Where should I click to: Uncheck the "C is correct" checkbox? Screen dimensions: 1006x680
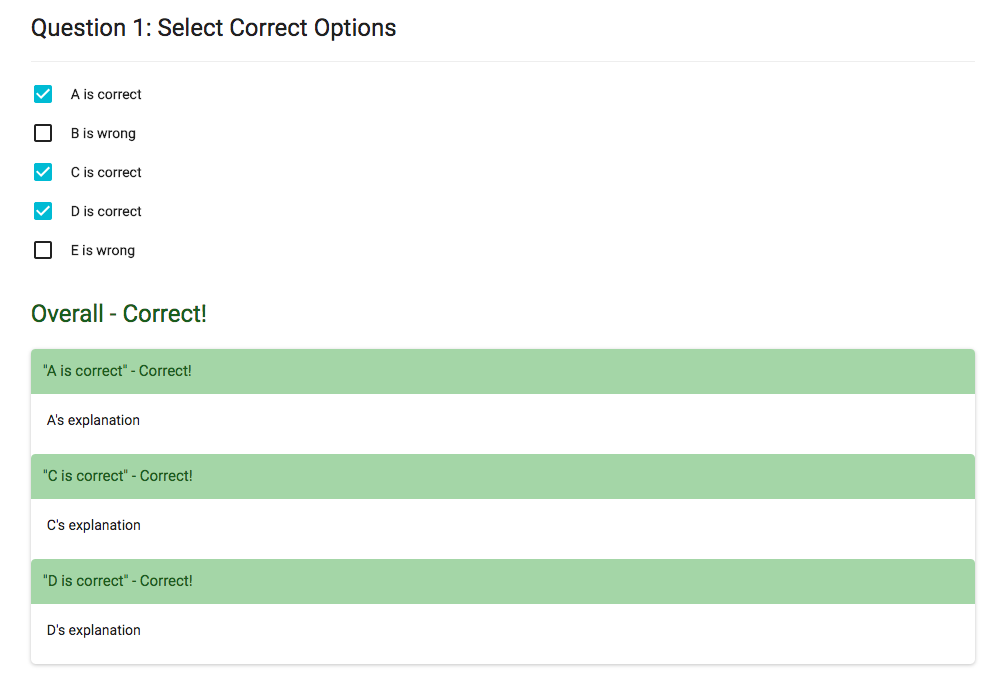pyautogui.click(x=43, y=172)
